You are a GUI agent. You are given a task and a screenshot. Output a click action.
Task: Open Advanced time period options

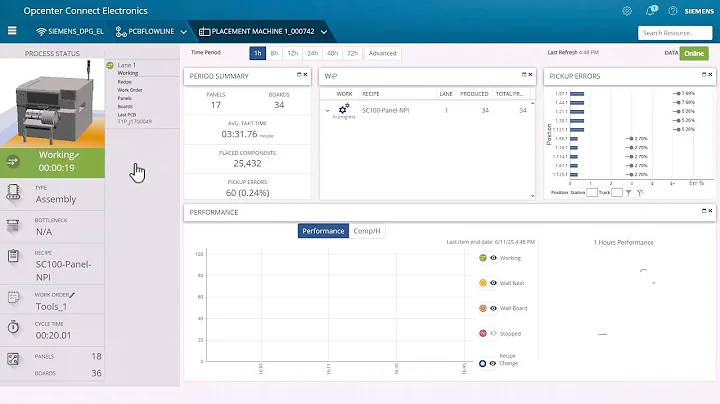click(382, 53)
